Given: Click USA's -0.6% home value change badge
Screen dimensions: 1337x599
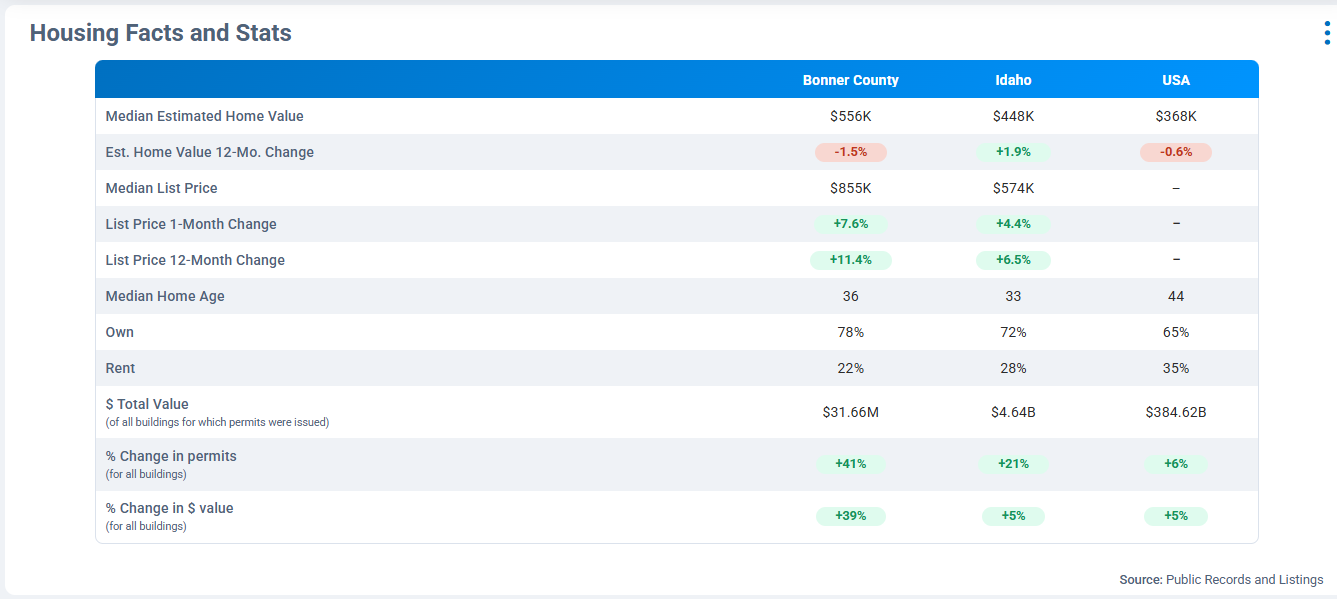Looking at the screenshot, I should pyautogui.click(x=1175, y=152).
